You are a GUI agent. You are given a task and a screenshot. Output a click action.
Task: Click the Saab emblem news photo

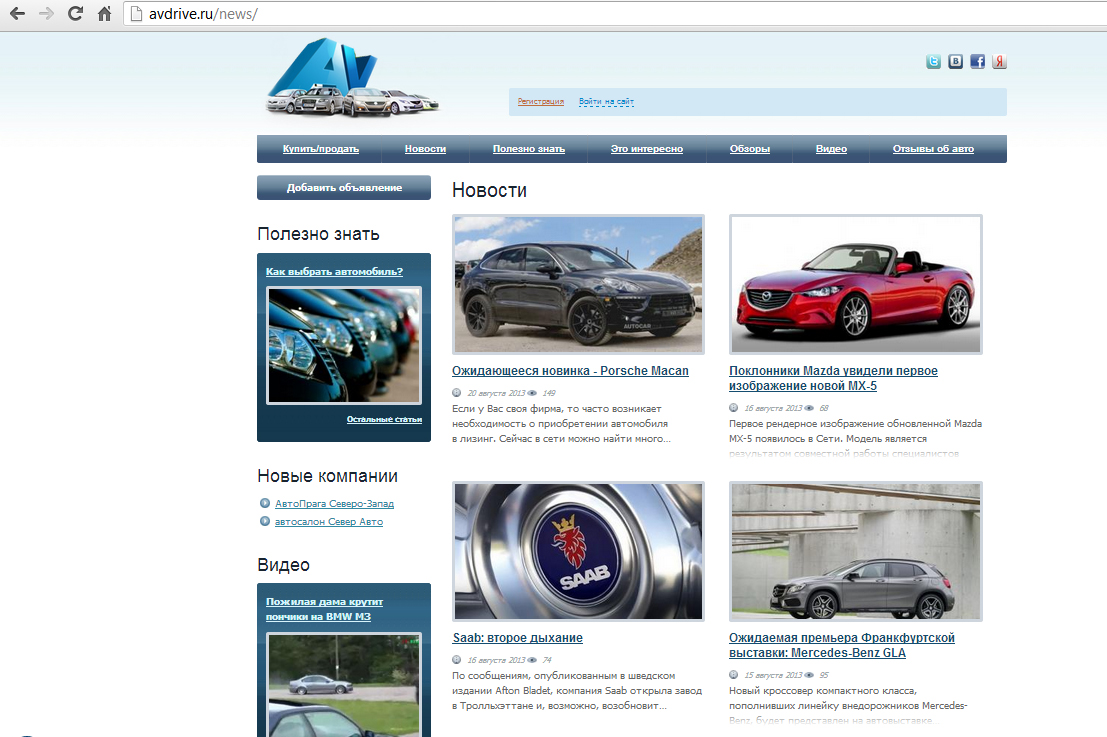tap(578, 551)
